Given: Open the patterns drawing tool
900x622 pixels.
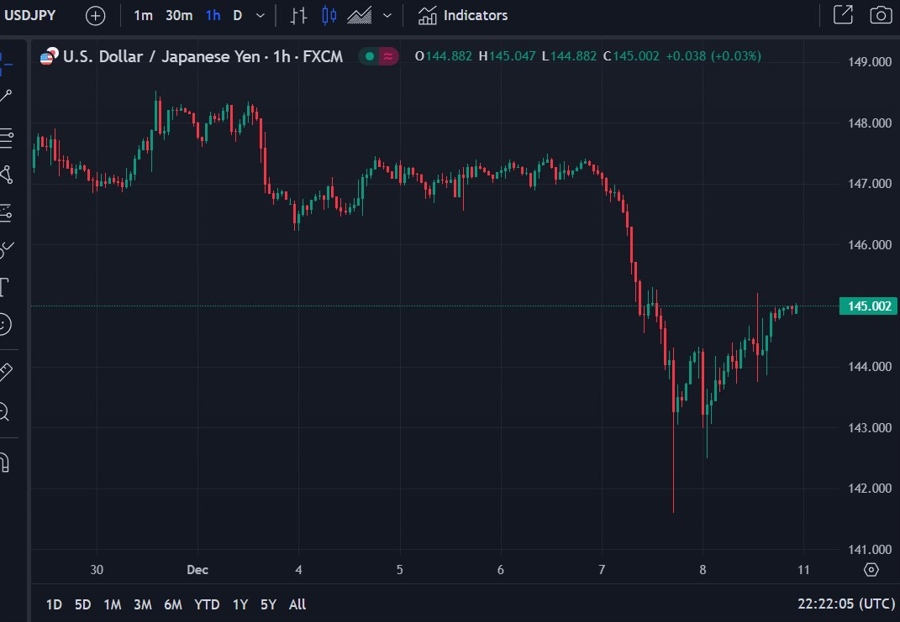Looking at the screenshot, I should click(6, 174).
